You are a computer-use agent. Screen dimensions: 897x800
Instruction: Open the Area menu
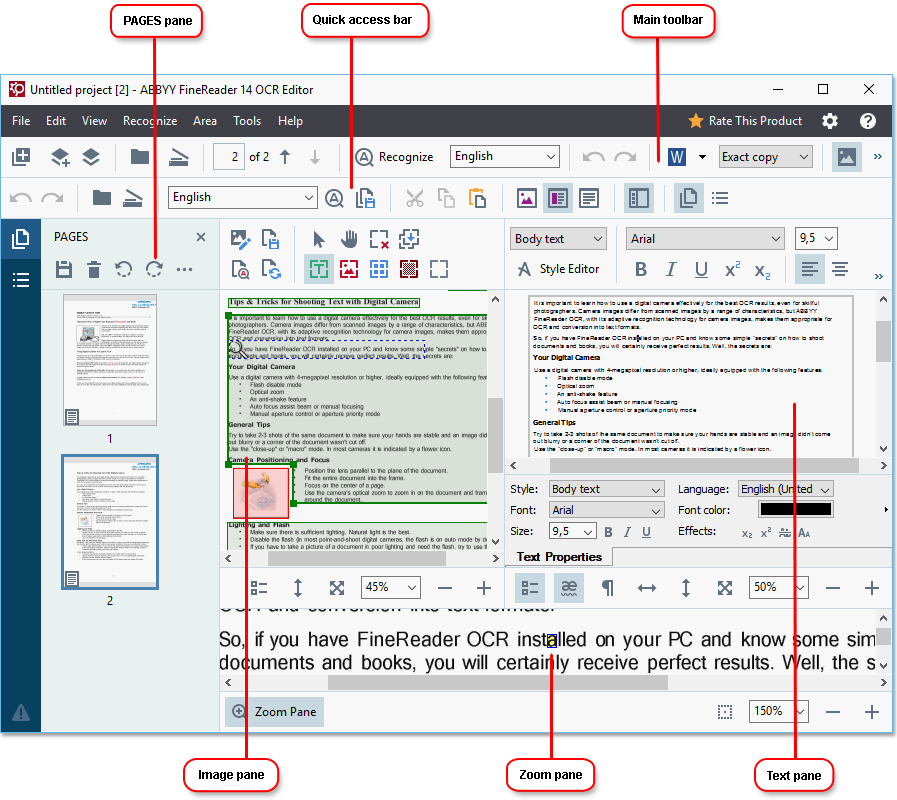tap(205, 121)
